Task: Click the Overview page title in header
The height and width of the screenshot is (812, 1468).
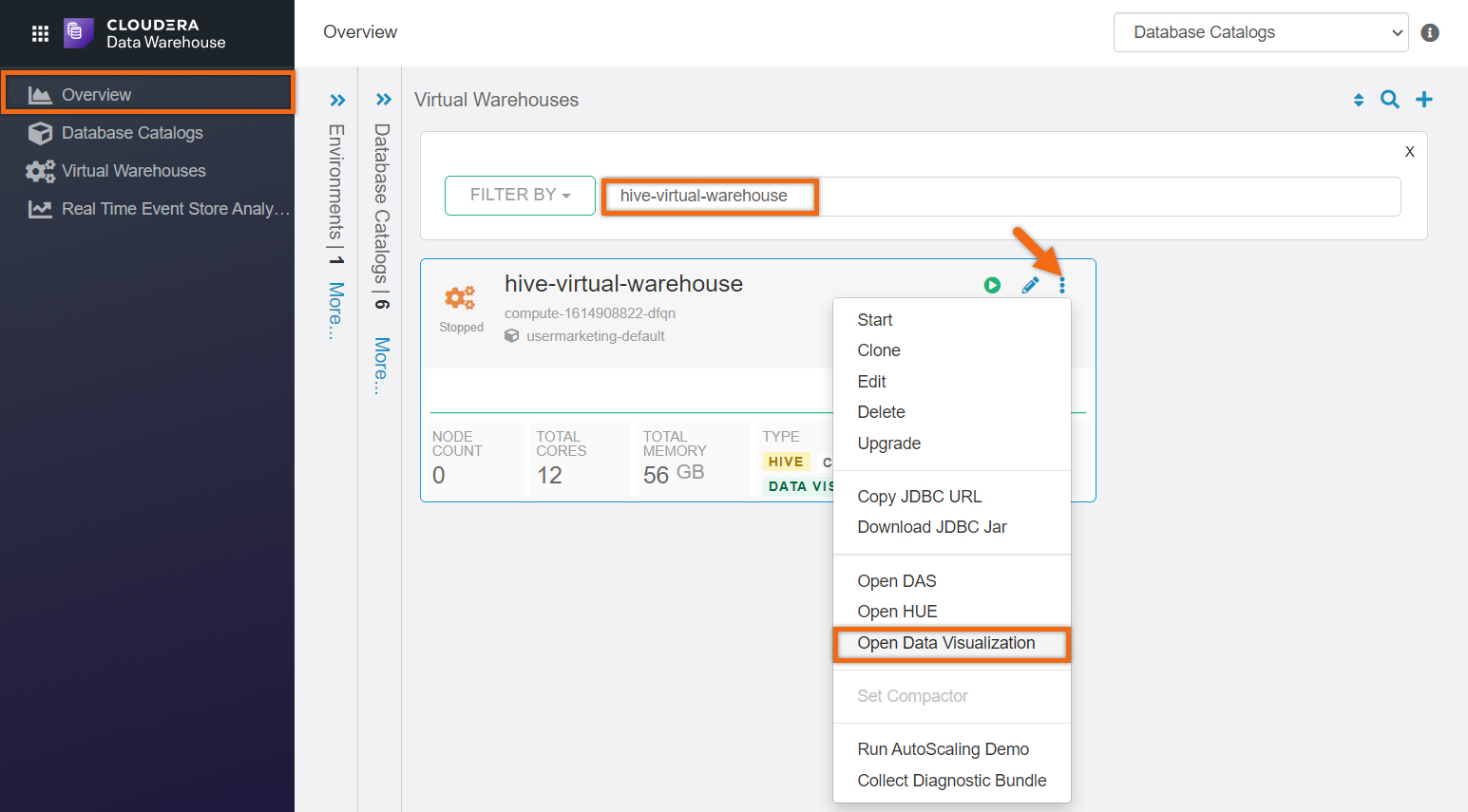Action: (x=360, y=32)
